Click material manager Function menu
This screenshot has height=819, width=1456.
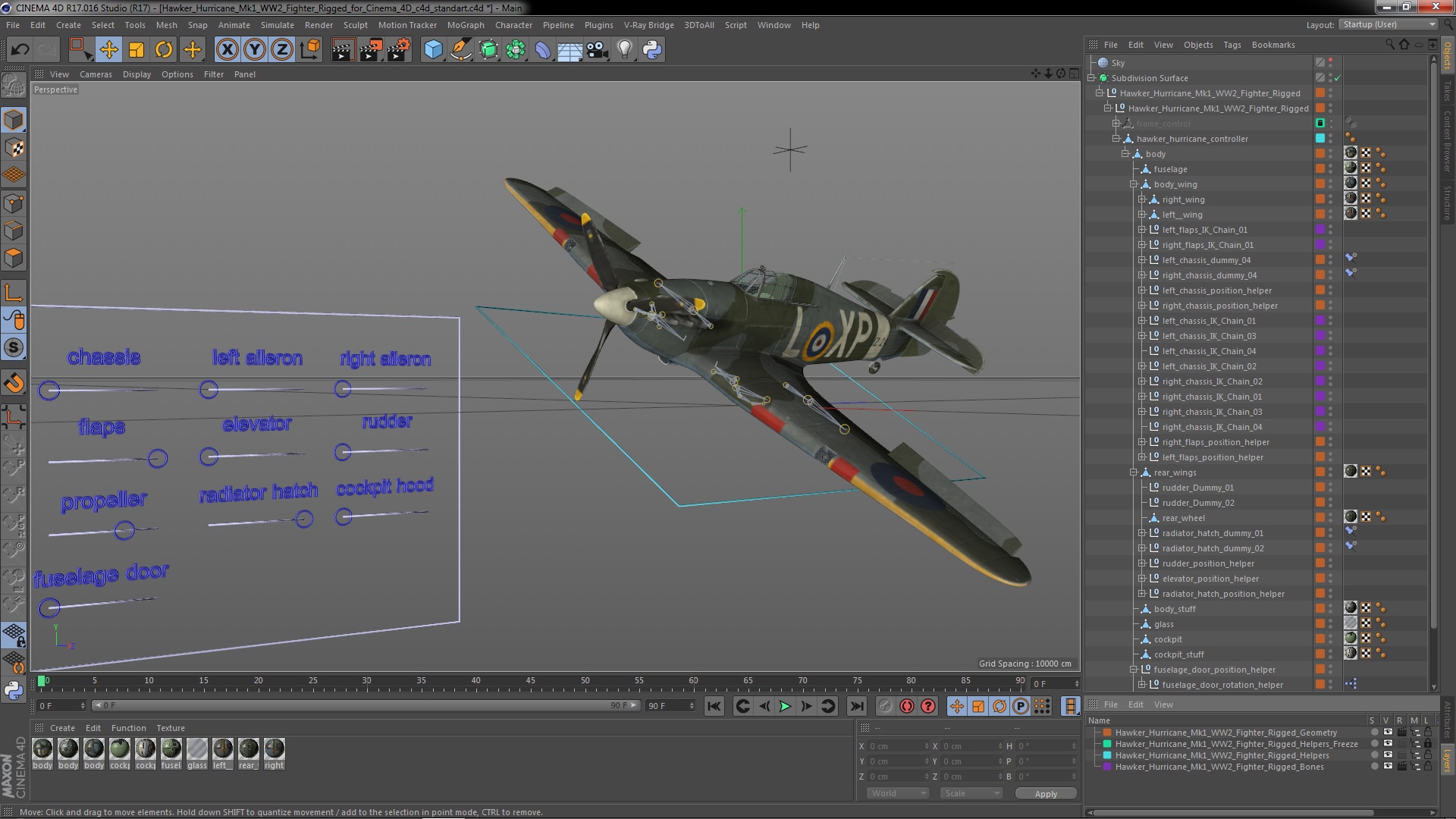(128, 728)
